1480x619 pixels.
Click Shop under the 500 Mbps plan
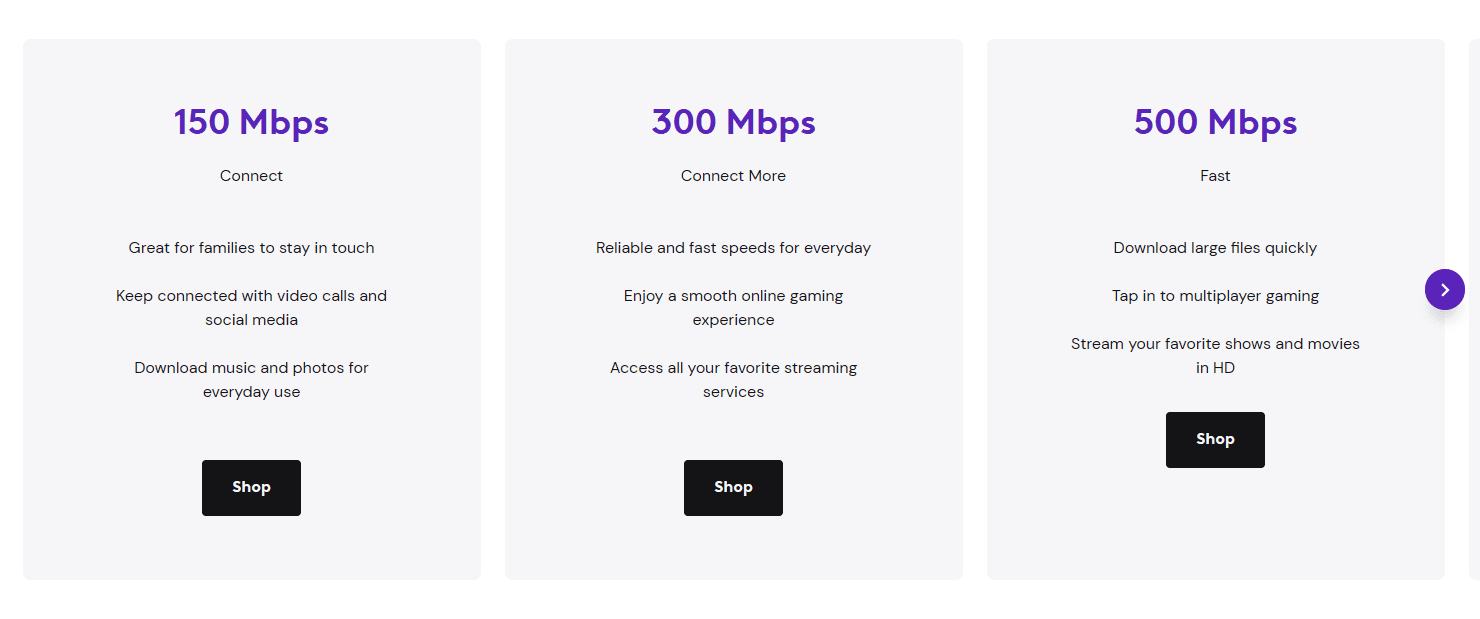(x=1215, y=440)
